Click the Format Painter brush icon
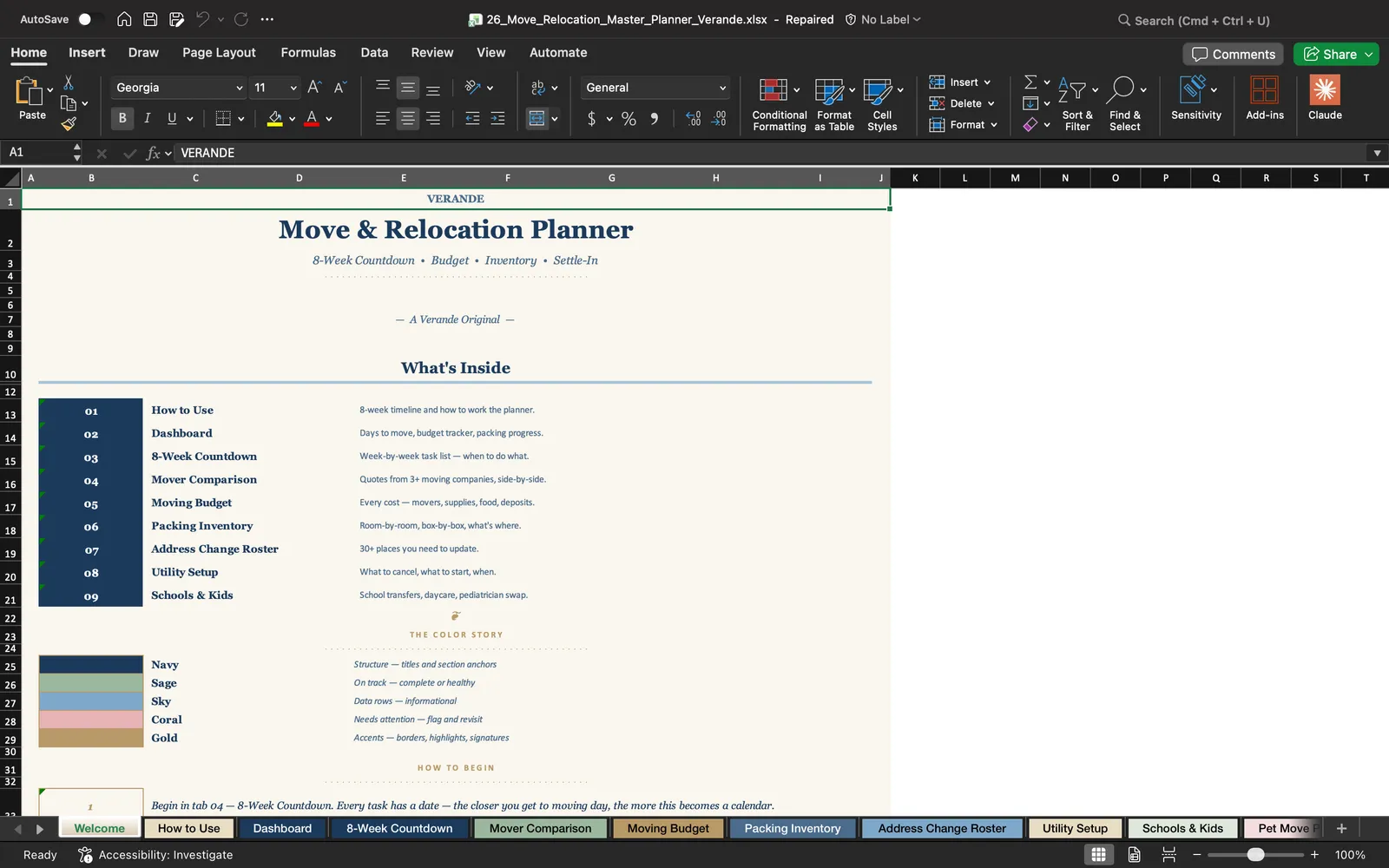 [69, 124]
